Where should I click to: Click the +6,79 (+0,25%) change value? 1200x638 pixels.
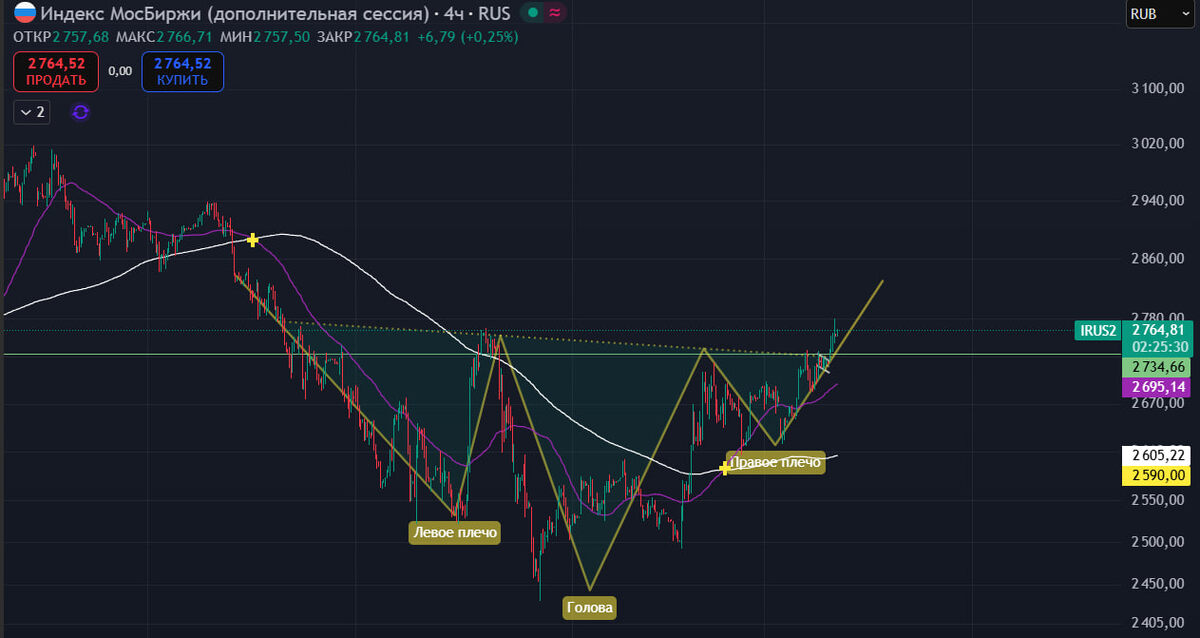pos(468,36)
